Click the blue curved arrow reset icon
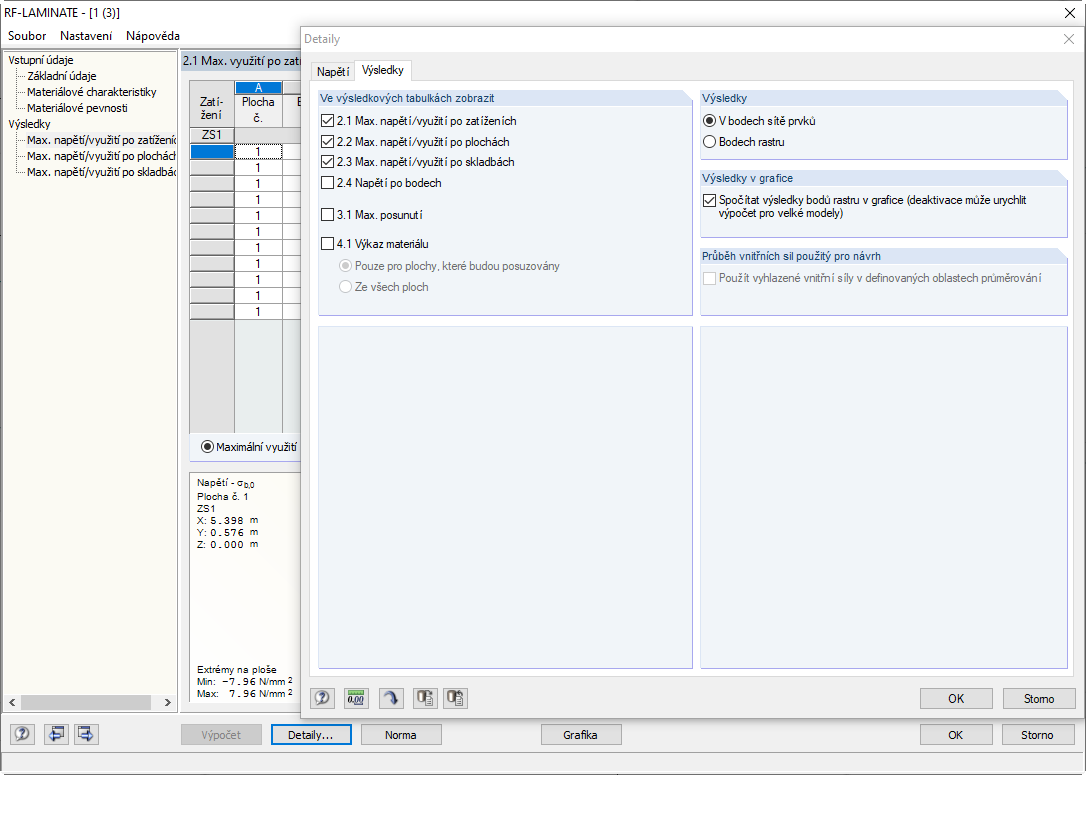This screenshot has width=1086, height=815. [391, 698]
